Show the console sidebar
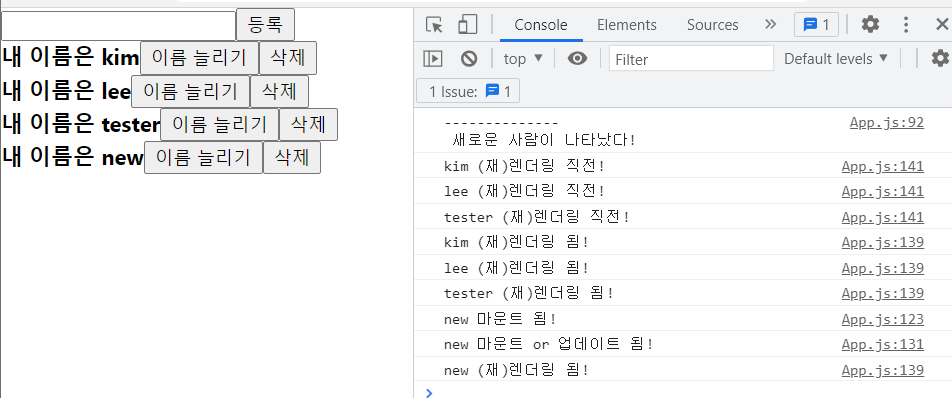Image resolution: width=952 pixels, height=398 pixels. [x=433, y=59]
